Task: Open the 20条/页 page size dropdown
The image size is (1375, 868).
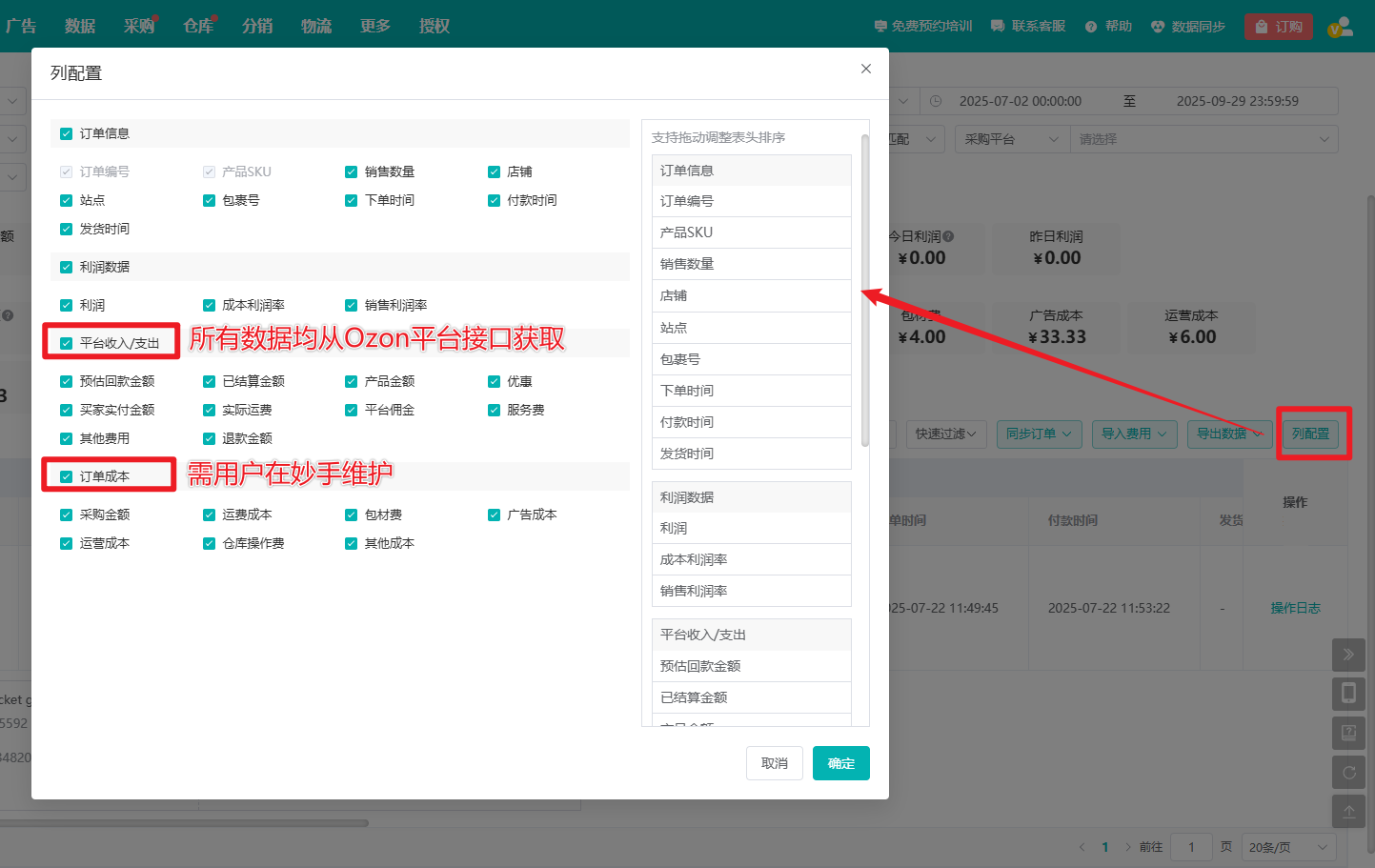Action: (1286, 846)
